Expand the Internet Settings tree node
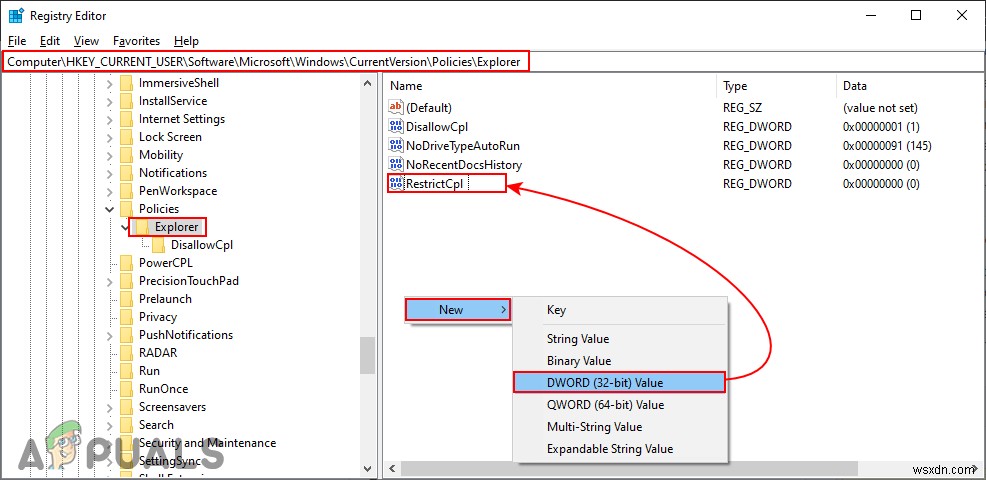Image resolution: width=986 pixels, height=480 pixels. [x=110, y=119]
